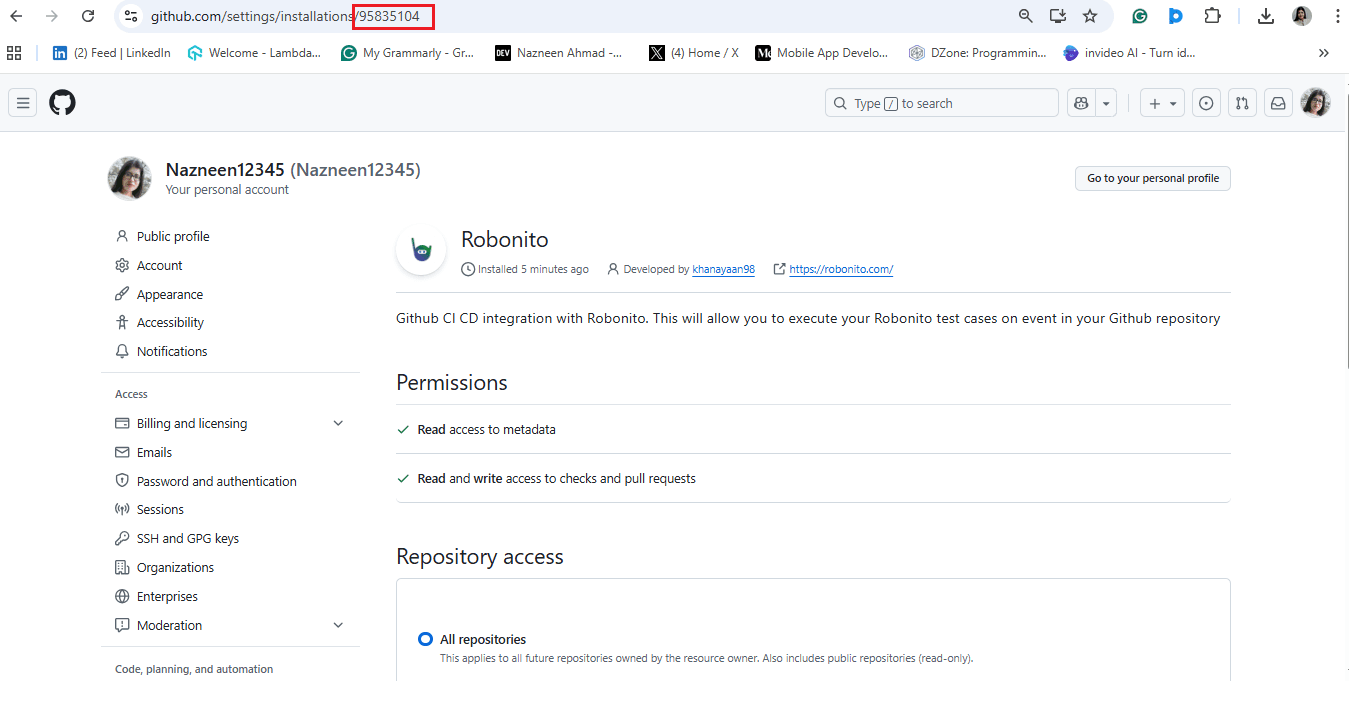The height and width of the screenshot is (711, 1353).
Task: Open the Create new plus dropdown
Action: (1162, 103)
